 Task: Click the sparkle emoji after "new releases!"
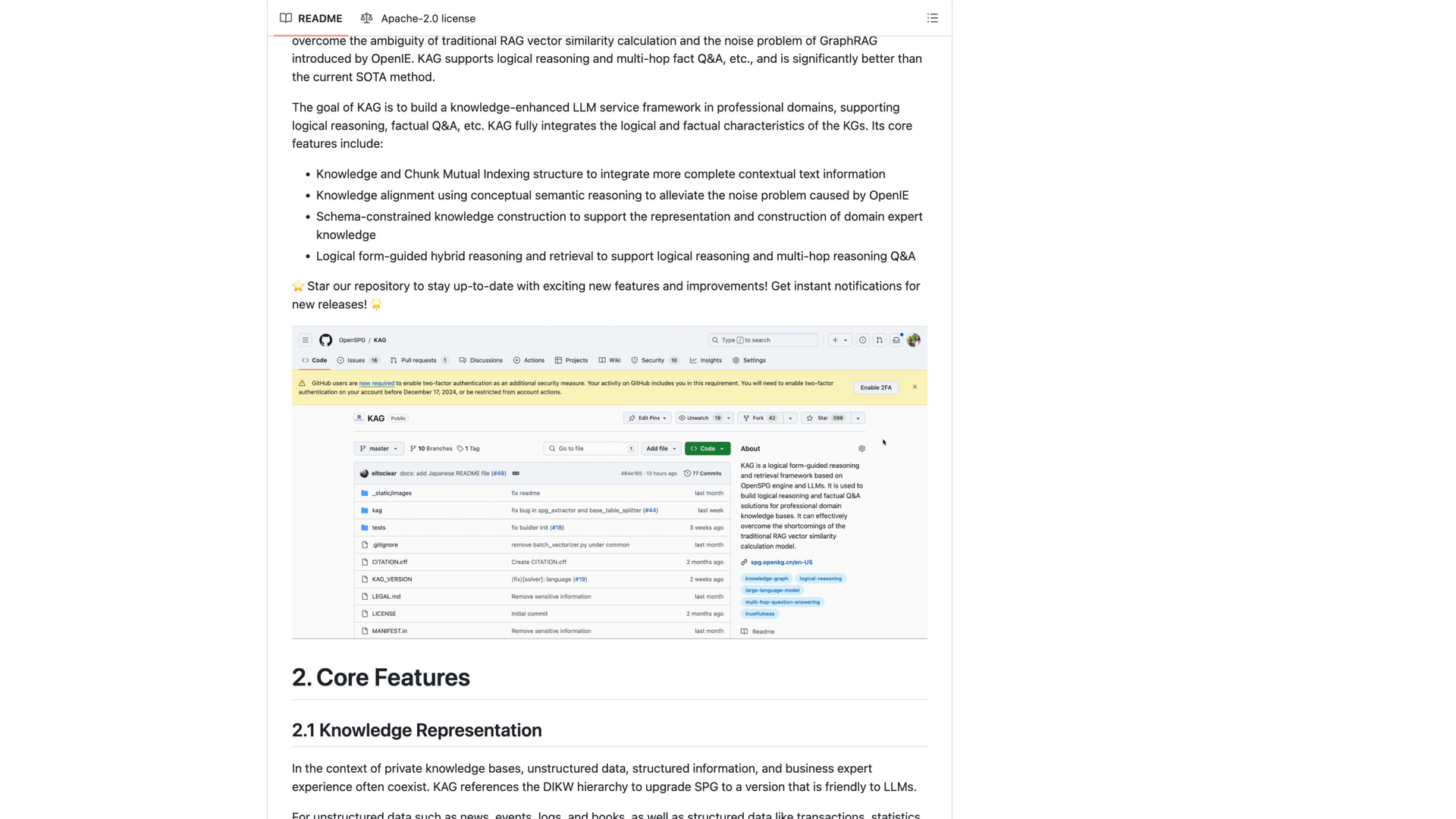point(376,304)
